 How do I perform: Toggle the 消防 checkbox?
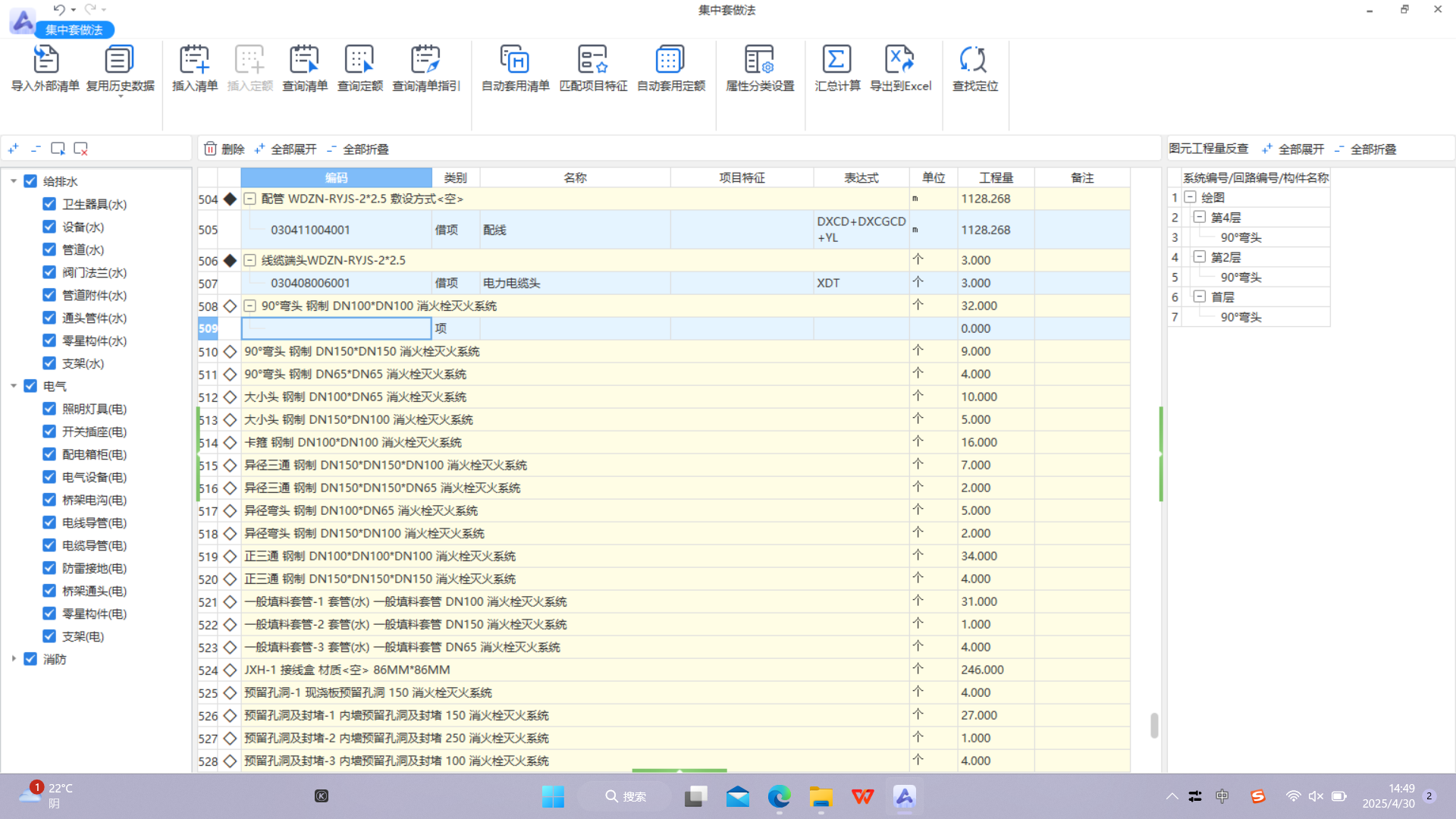(30, 659)
